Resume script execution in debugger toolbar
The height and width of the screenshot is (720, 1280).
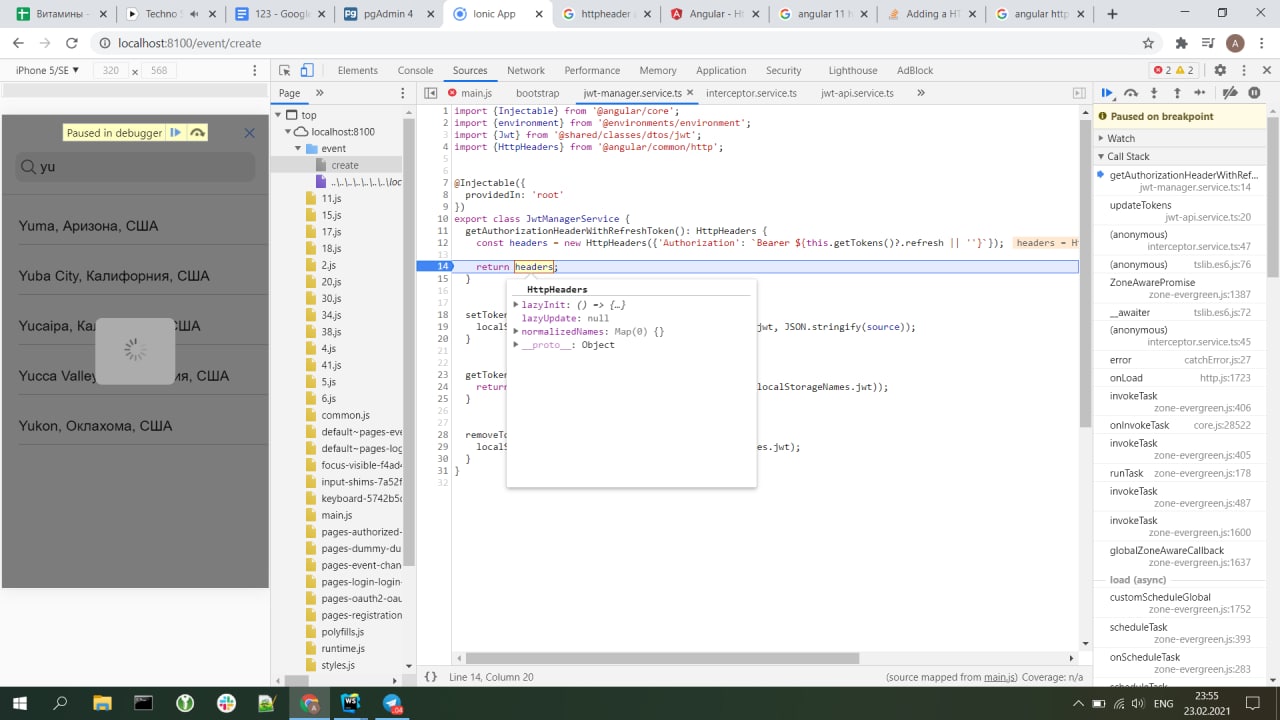click(1107, 93)
